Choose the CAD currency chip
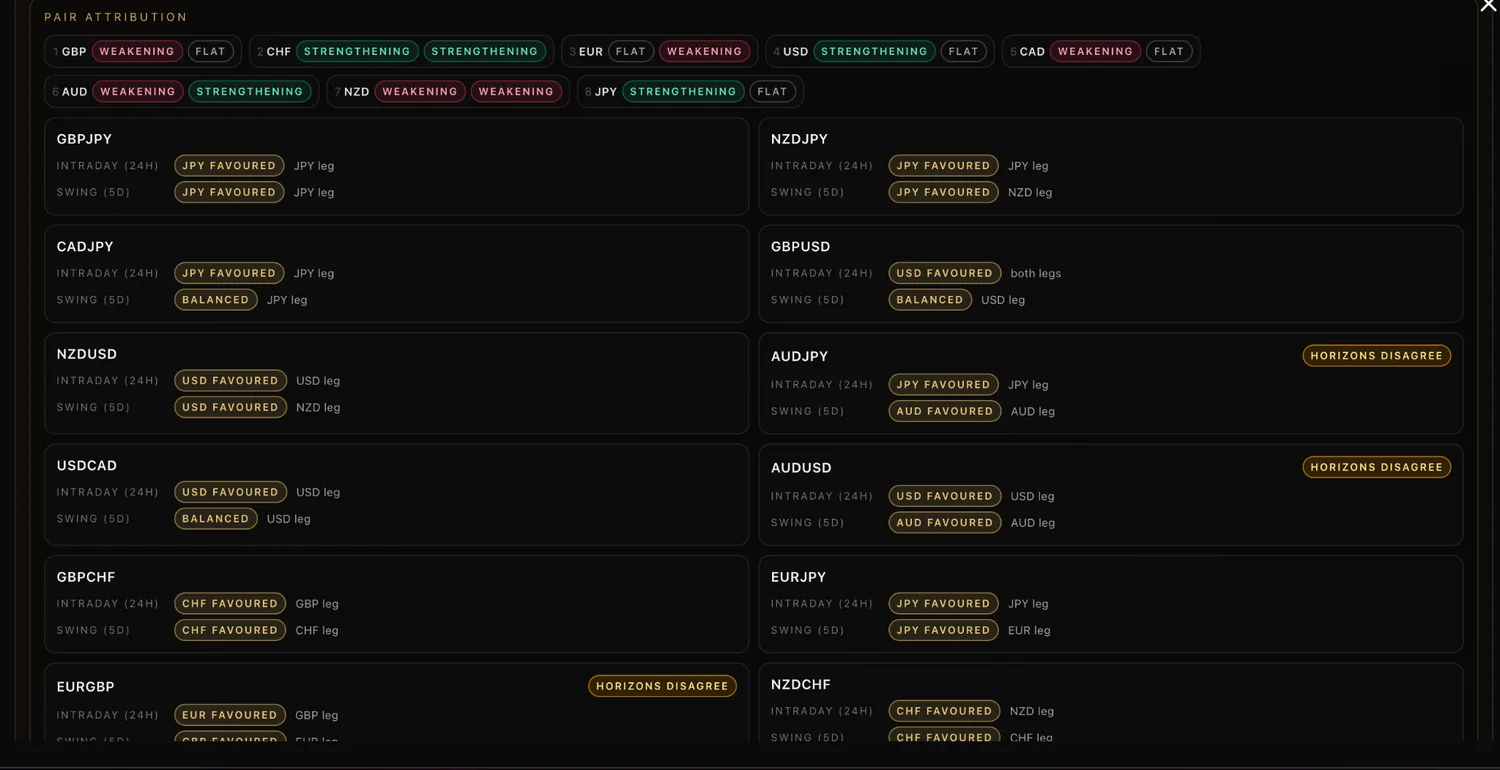 click(1101, 51)
